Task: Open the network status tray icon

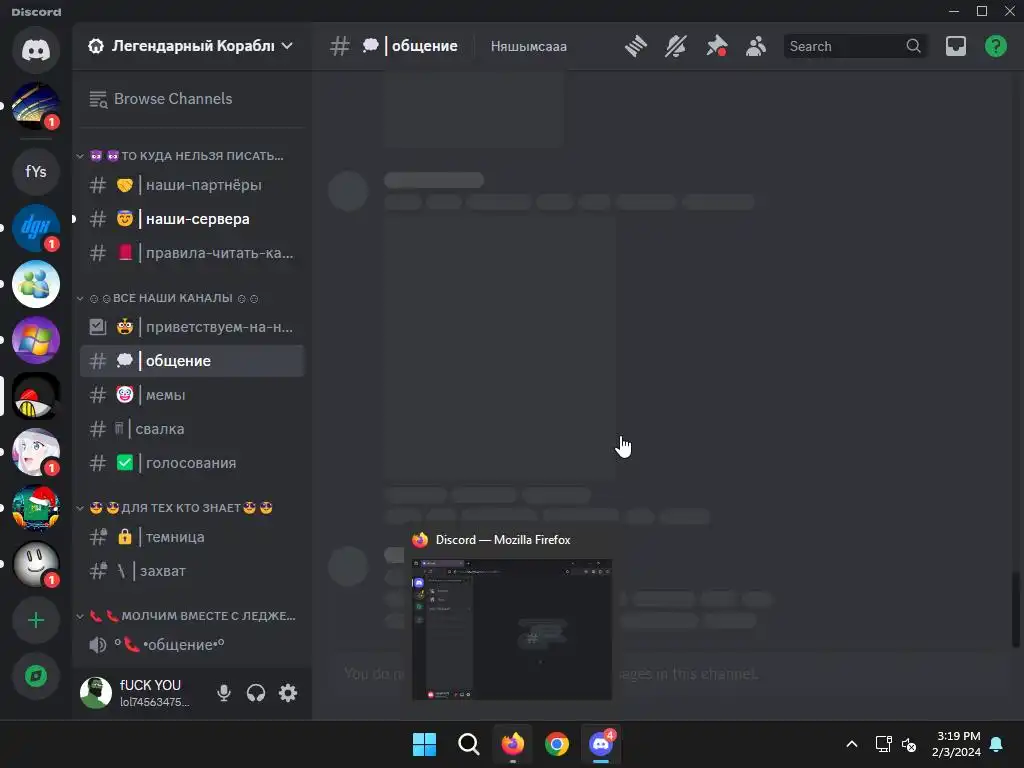Action: [883, 744]
